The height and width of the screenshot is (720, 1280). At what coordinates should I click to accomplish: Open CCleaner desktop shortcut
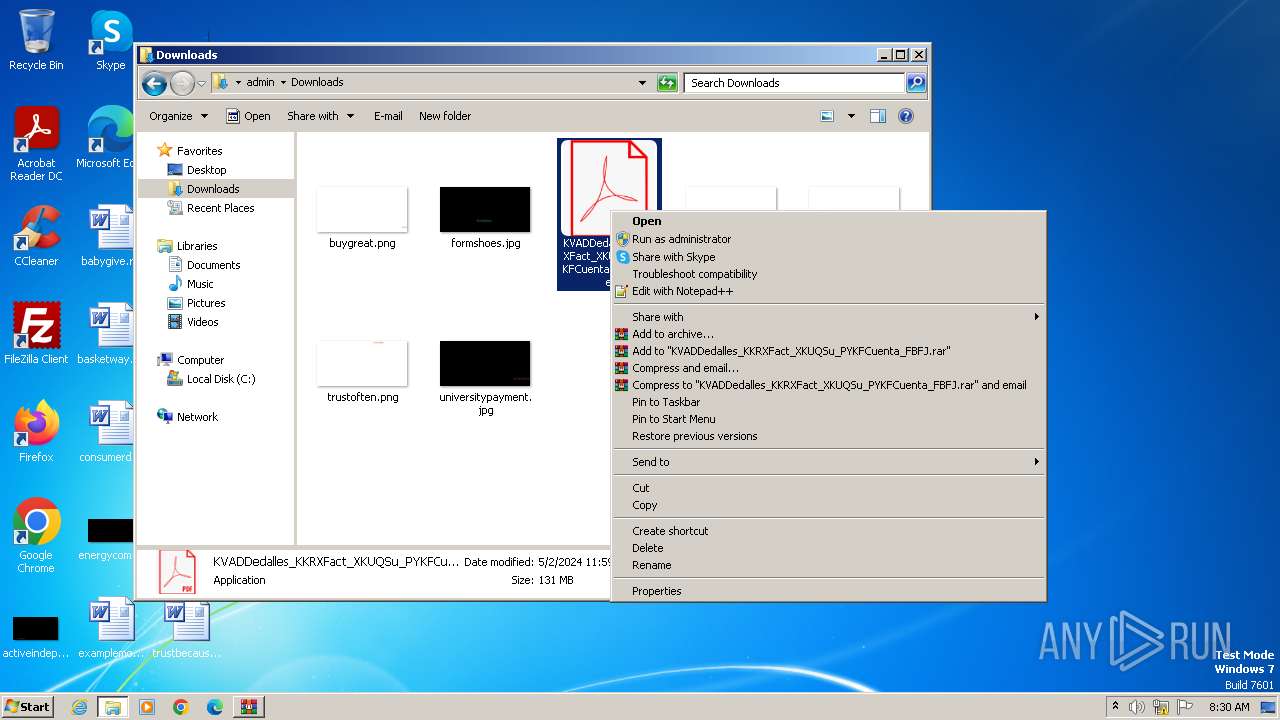coord(36,236)
